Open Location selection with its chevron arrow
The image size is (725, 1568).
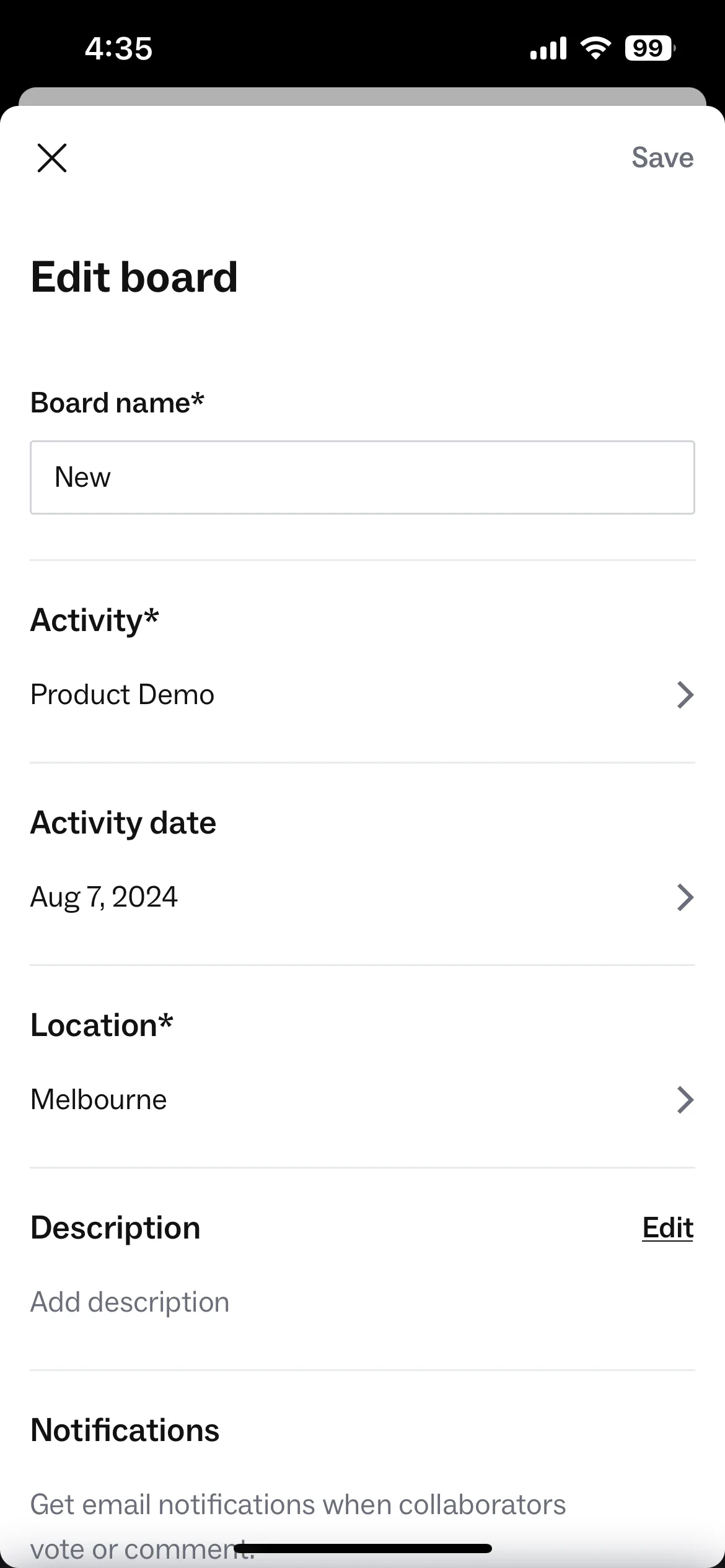point(685,1100)
